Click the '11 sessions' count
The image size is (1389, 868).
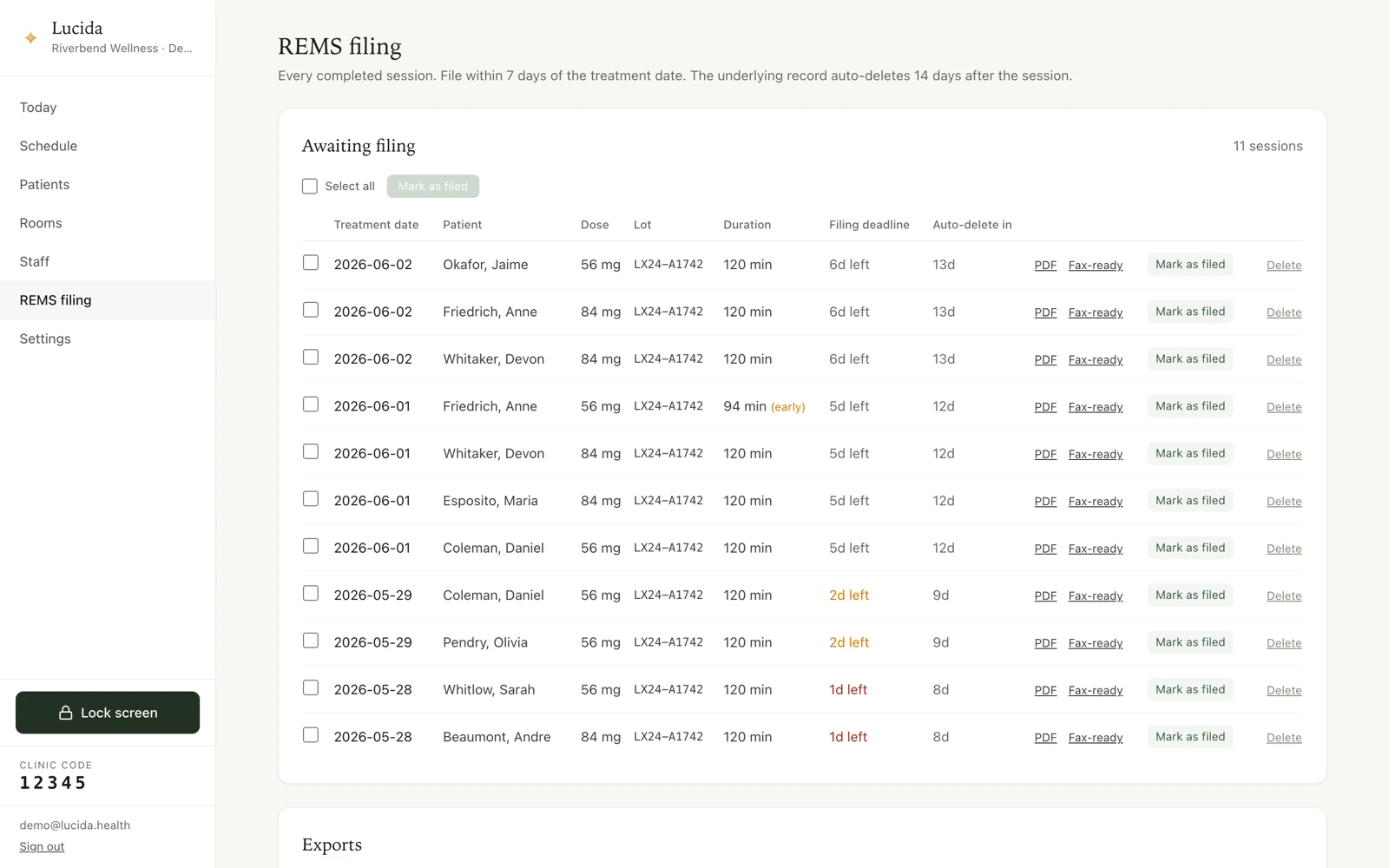[1267, 146]
